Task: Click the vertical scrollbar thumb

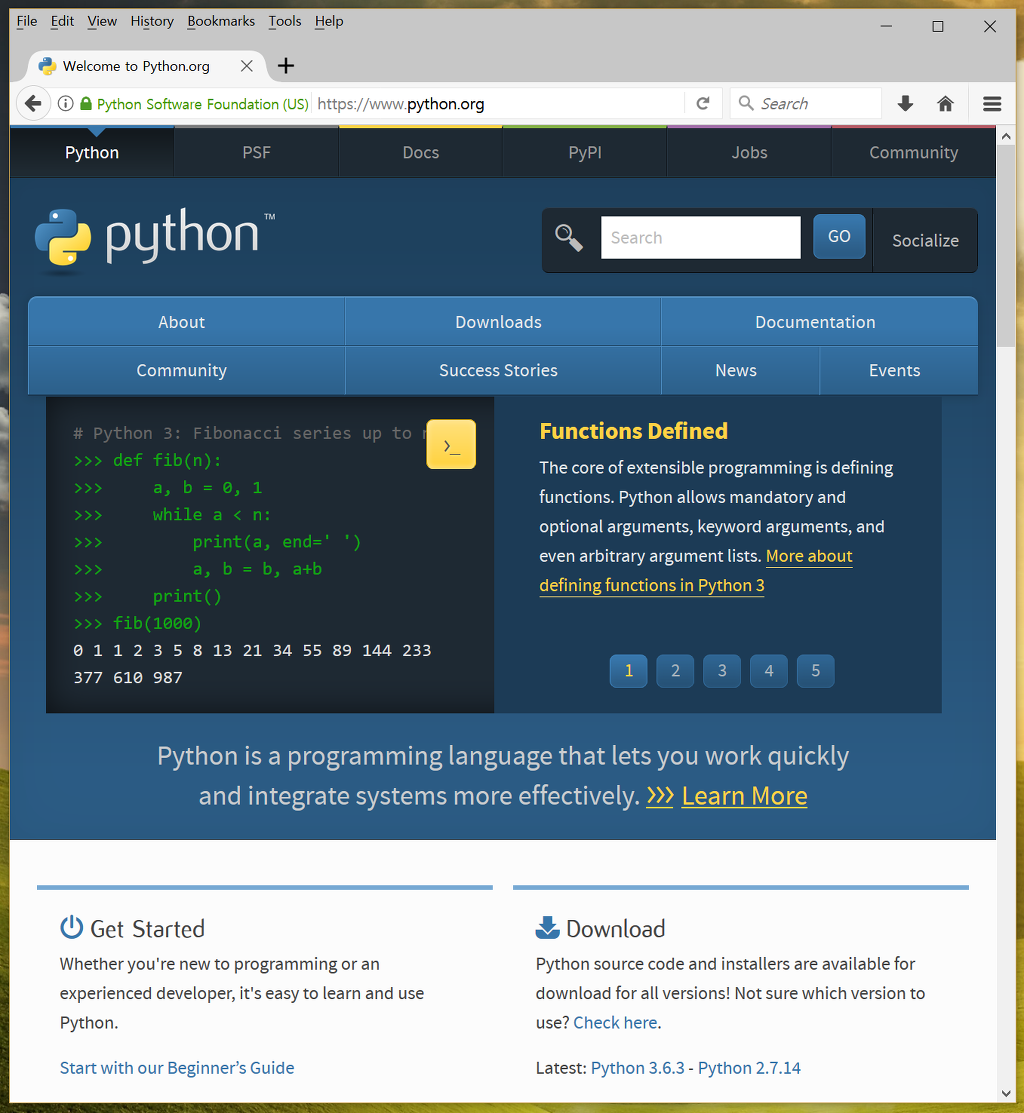Action: [1006, 246]
